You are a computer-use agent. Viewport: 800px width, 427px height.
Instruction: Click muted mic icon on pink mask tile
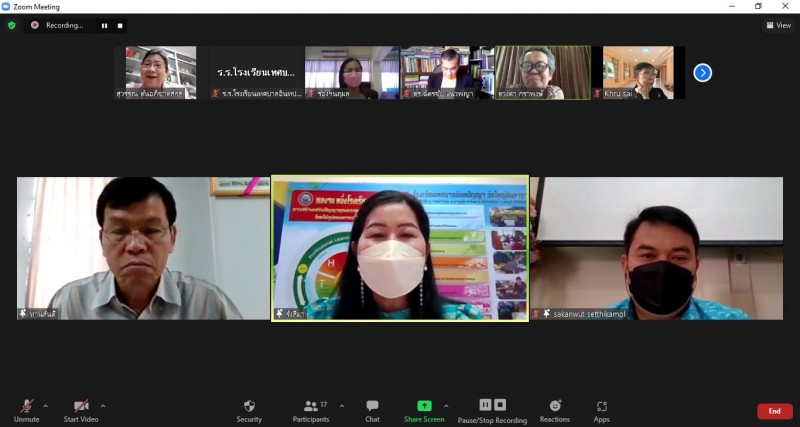pos(311,94)
